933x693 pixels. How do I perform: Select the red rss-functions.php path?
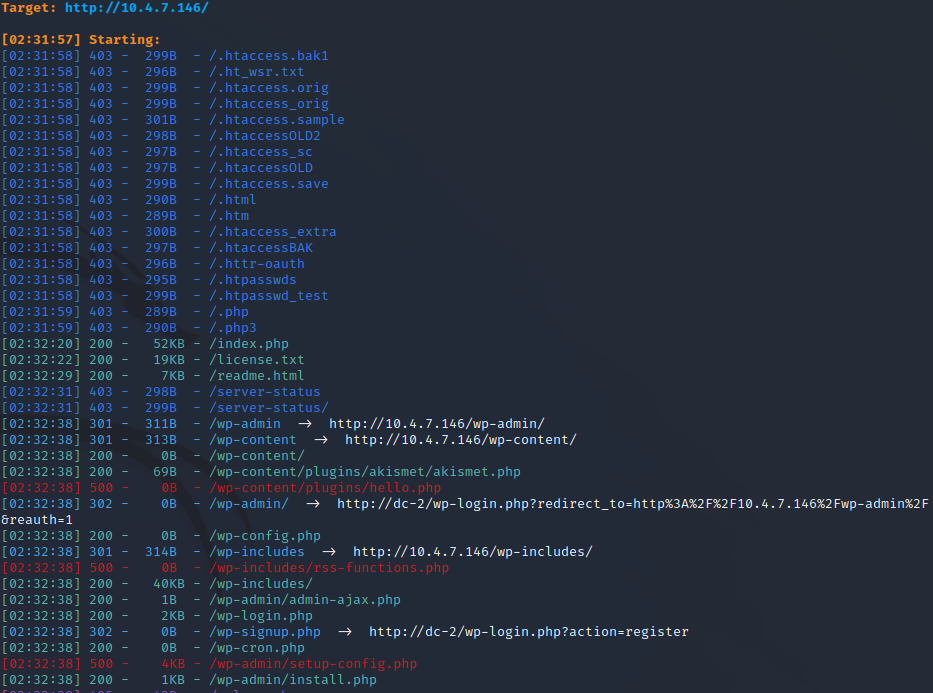point(329,568)
